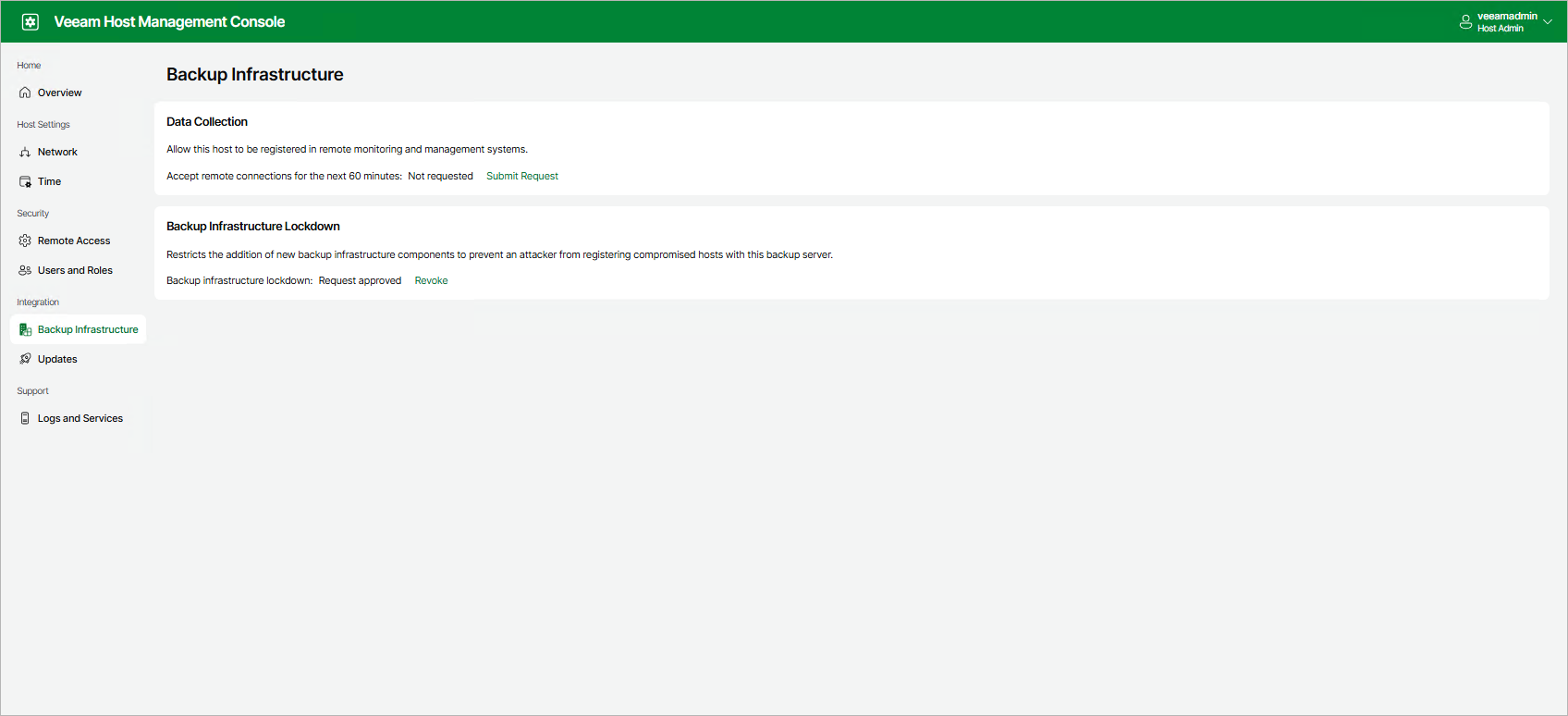Screen dimensions: 1568x716
Task: Click the Security section label
Action: (x=32, y=213)
